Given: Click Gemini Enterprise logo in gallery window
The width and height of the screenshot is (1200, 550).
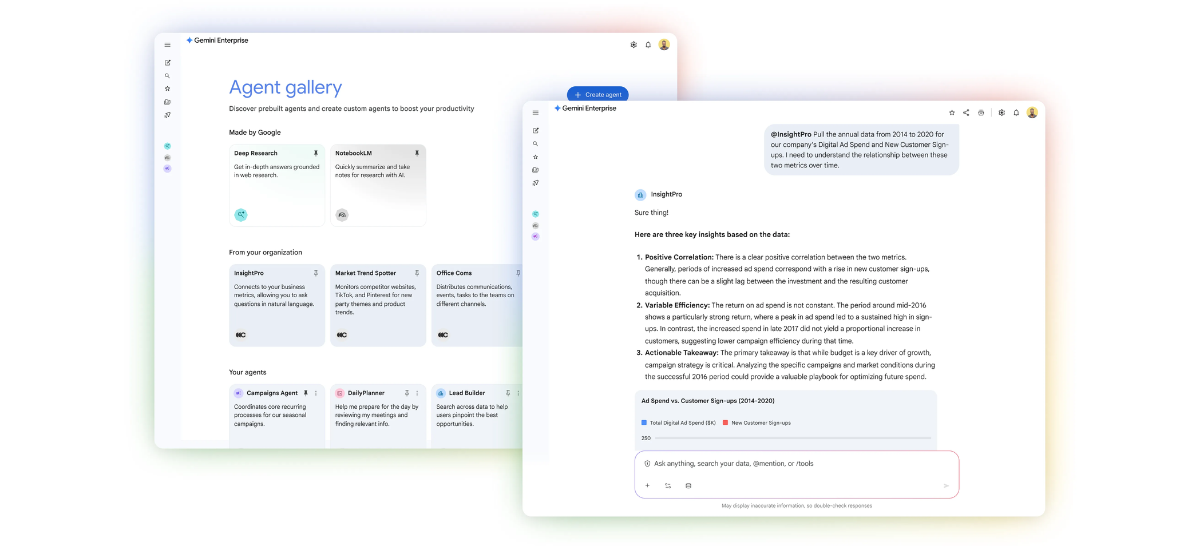Looking at the screenshot, I should [217, 40].
